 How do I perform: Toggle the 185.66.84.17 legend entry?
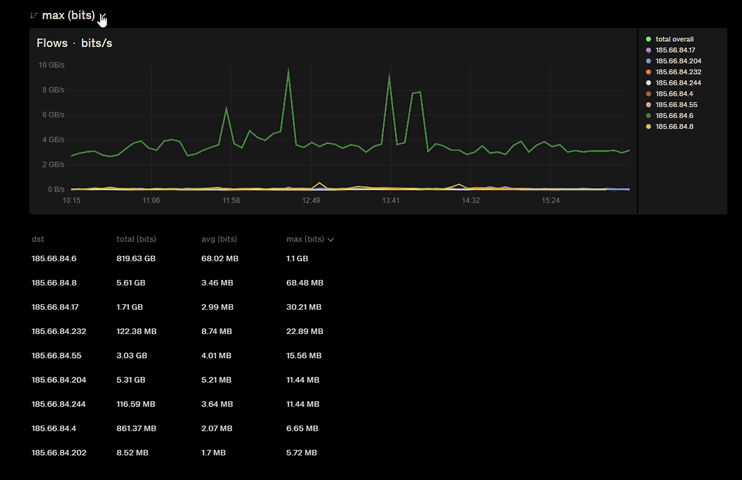pyautogui.click(x=675, y=50)
